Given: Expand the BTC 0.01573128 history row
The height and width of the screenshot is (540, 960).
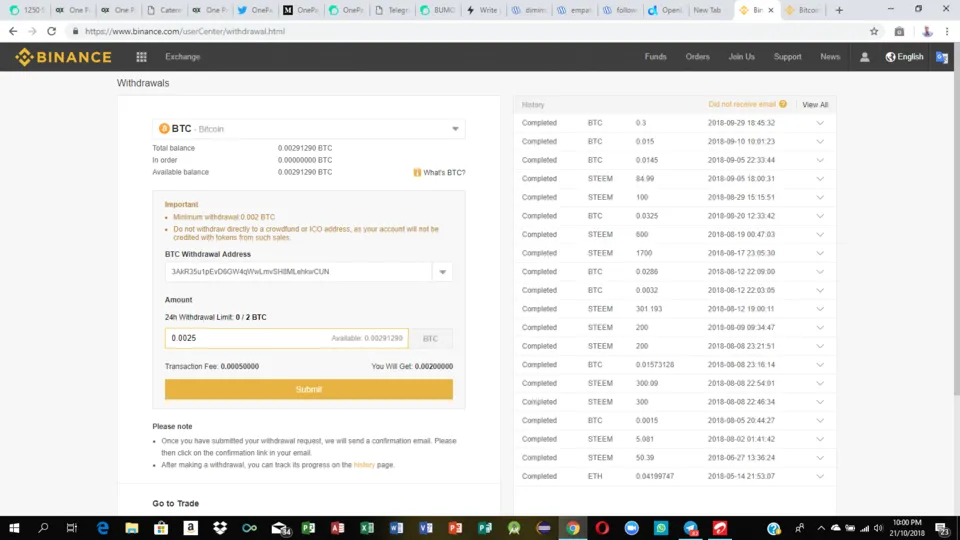Looking at the screenshot, I should [820, 364].
